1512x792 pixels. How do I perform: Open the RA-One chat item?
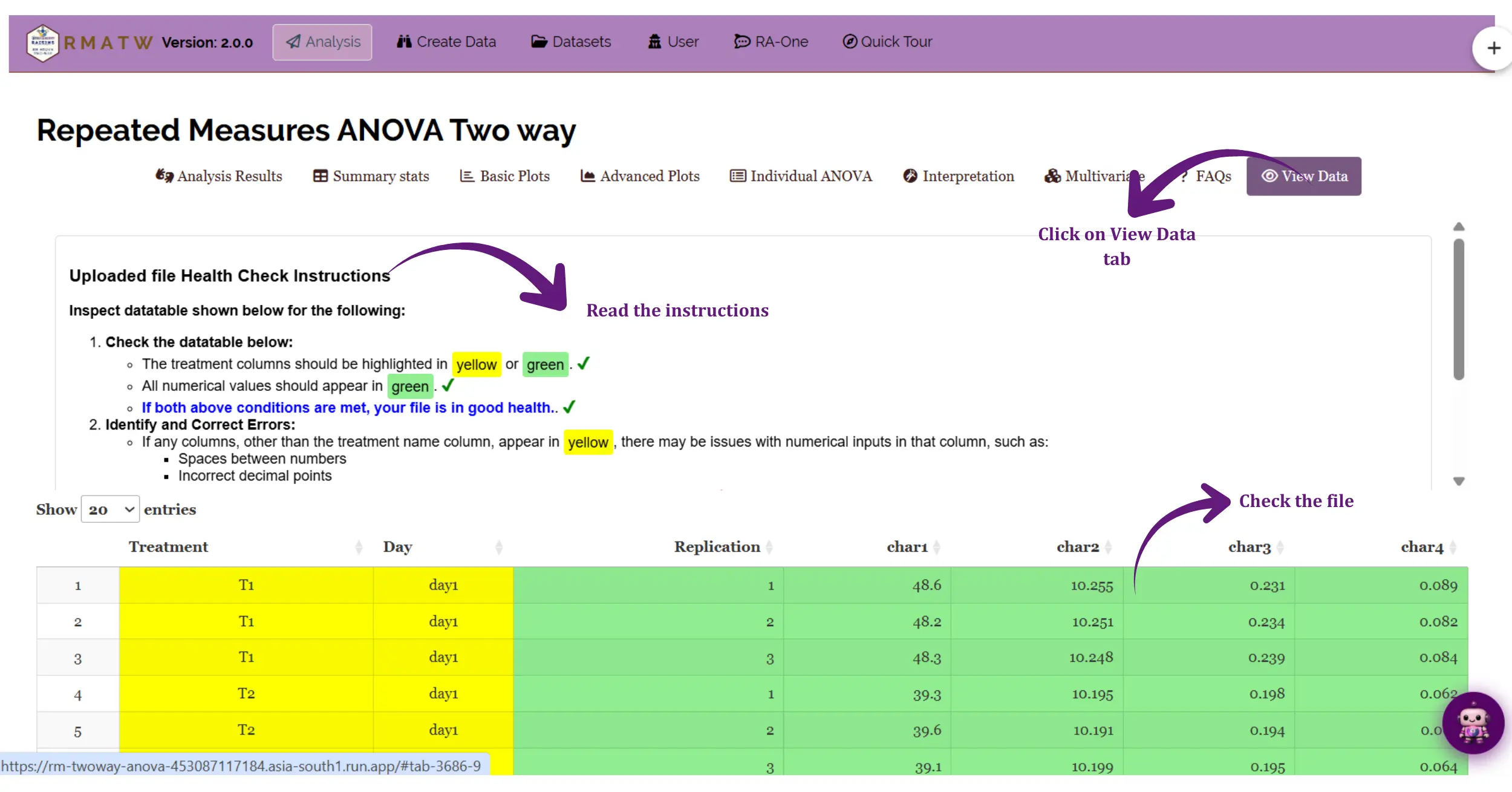tap(771, 42)
